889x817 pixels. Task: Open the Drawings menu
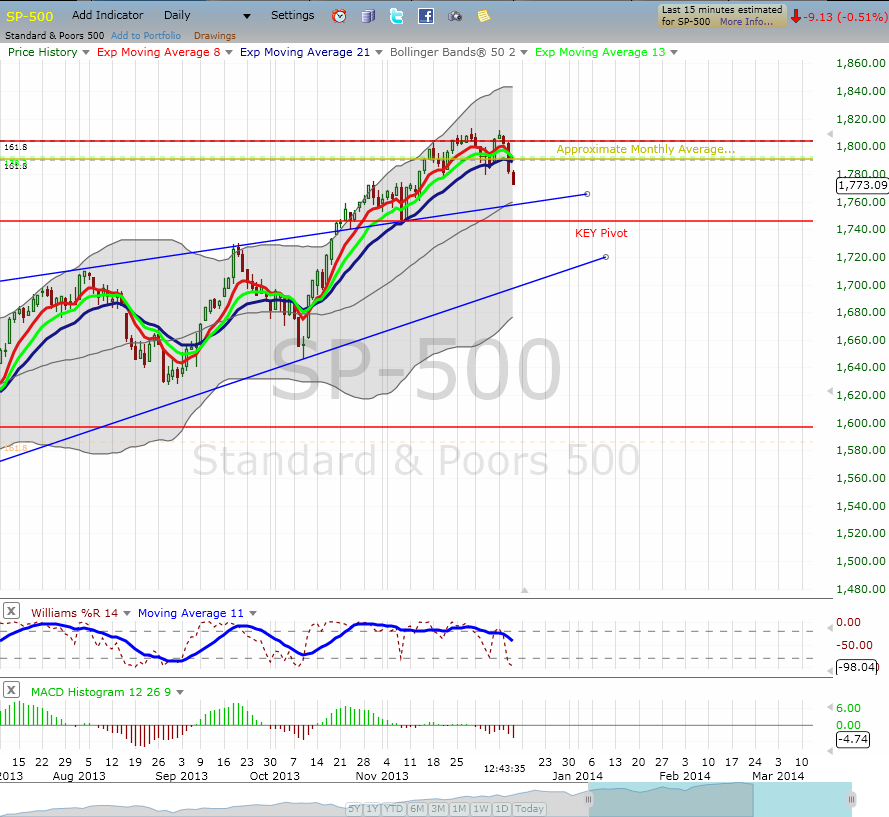215,36
